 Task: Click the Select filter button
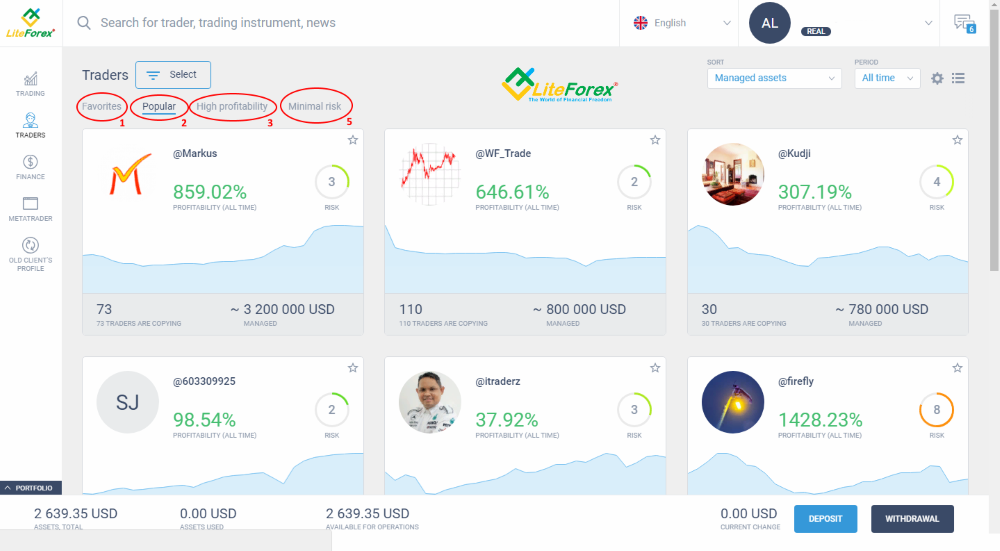[173, 75]
